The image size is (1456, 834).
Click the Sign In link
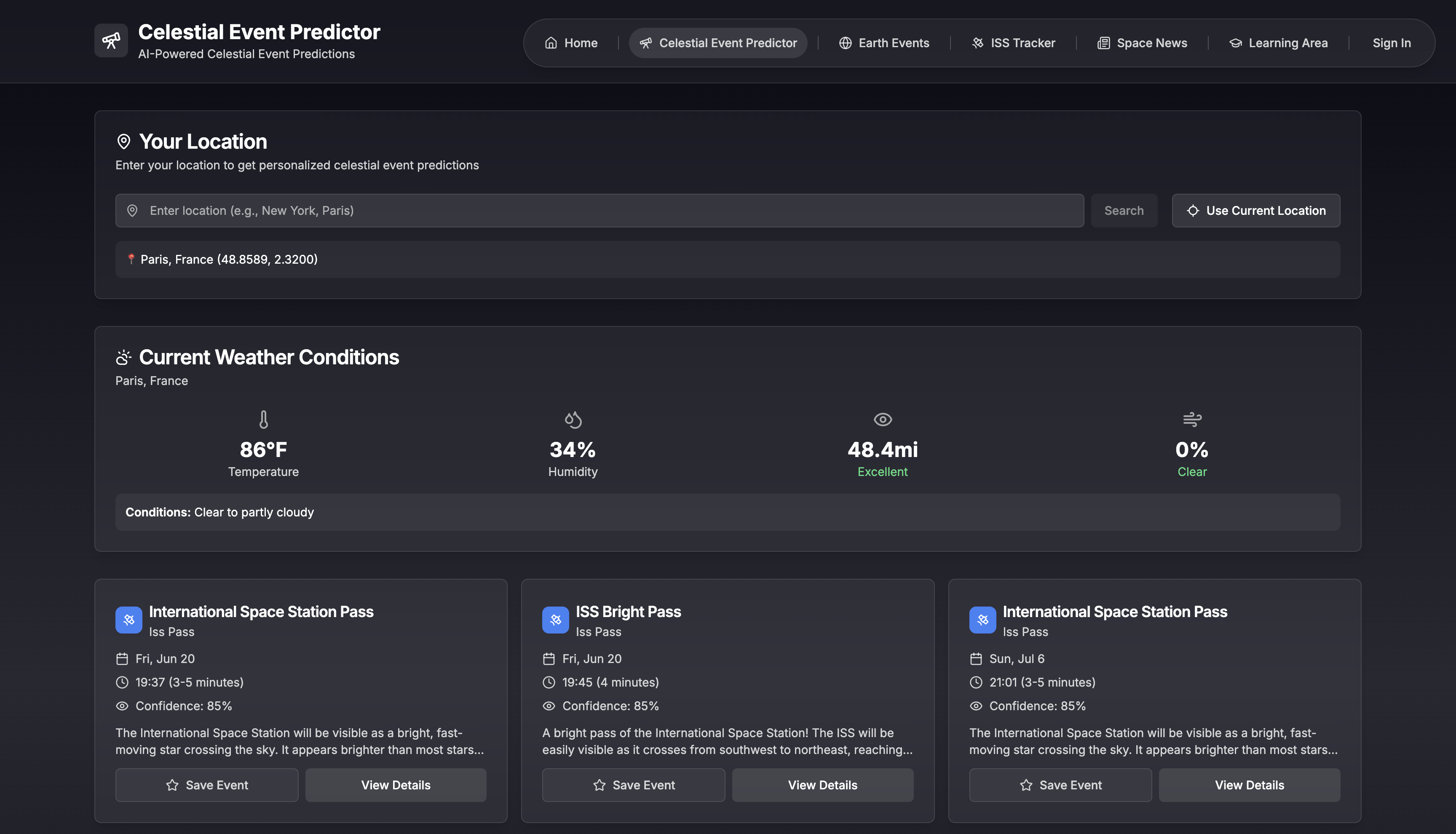click(x=1391, y=43)
